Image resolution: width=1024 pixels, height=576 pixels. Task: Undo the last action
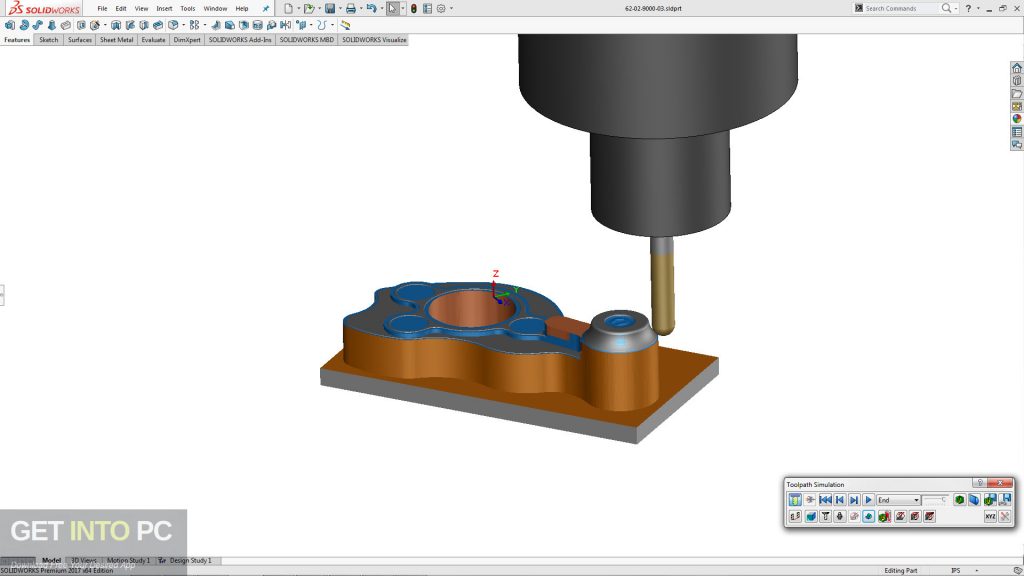(372, 8)
